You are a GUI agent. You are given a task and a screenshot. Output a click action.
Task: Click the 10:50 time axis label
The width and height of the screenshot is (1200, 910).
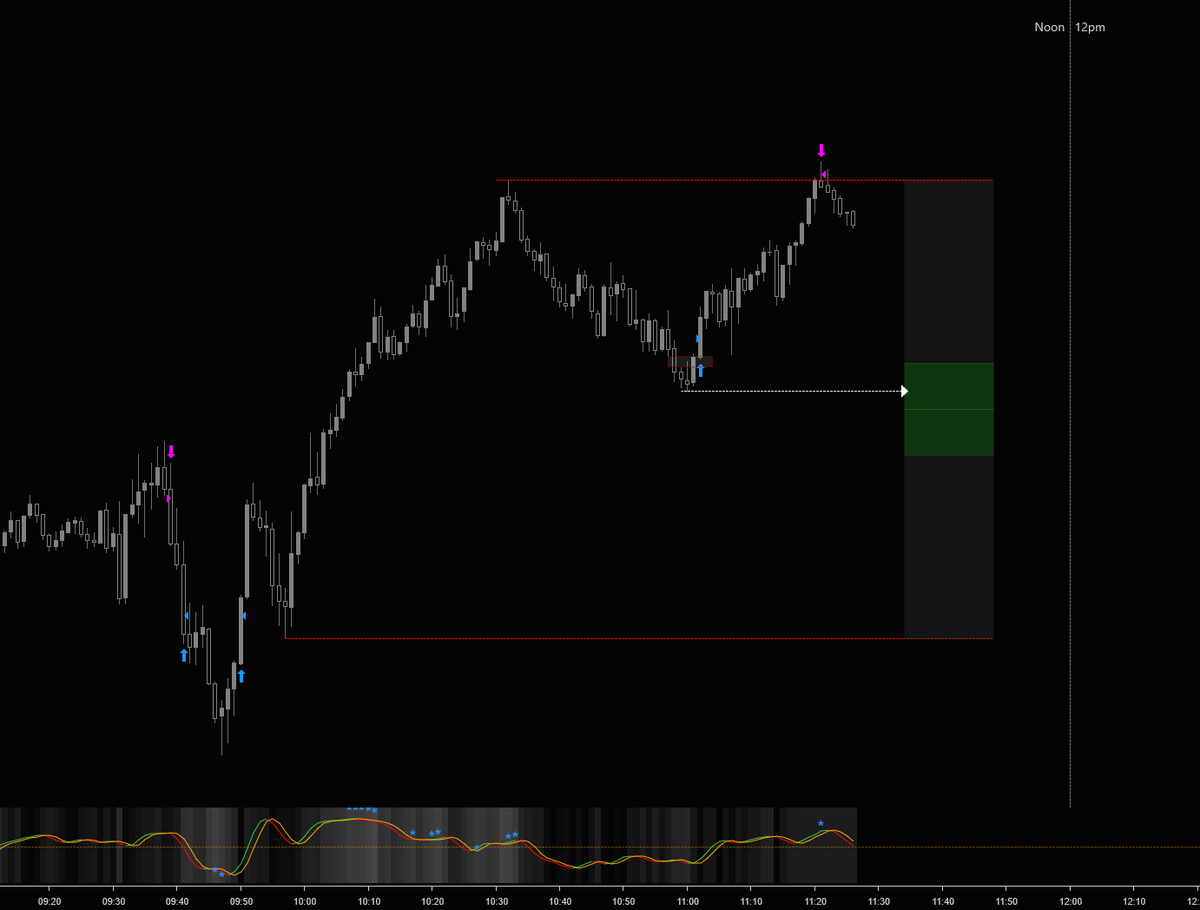[x=623, y=900]
